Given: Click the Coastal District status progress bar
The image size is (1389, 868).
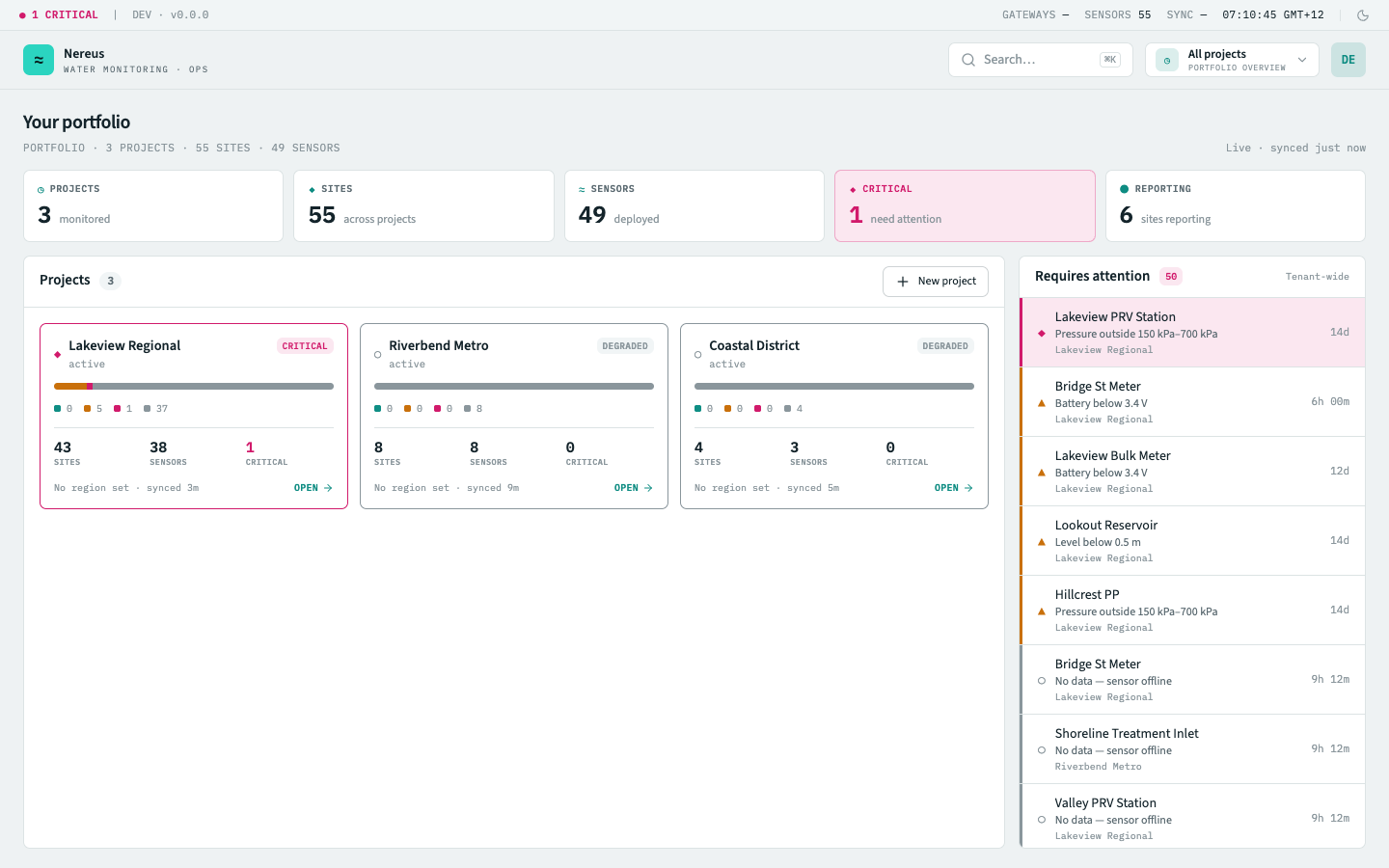Looking at the screenshot, I should [x=834, y=387].
